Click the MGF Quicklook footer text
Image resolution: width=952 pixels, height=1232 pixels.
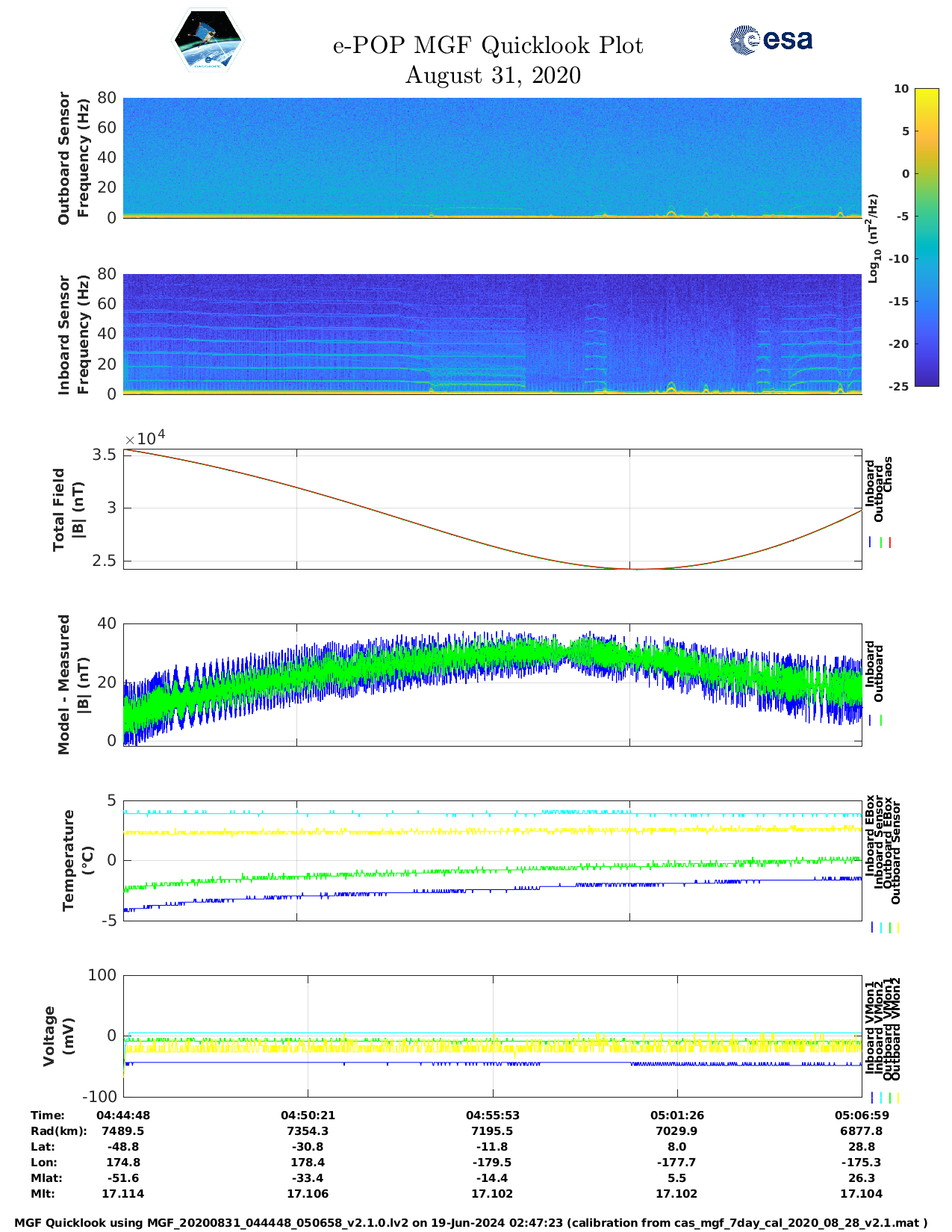(x=471, y=1222)
